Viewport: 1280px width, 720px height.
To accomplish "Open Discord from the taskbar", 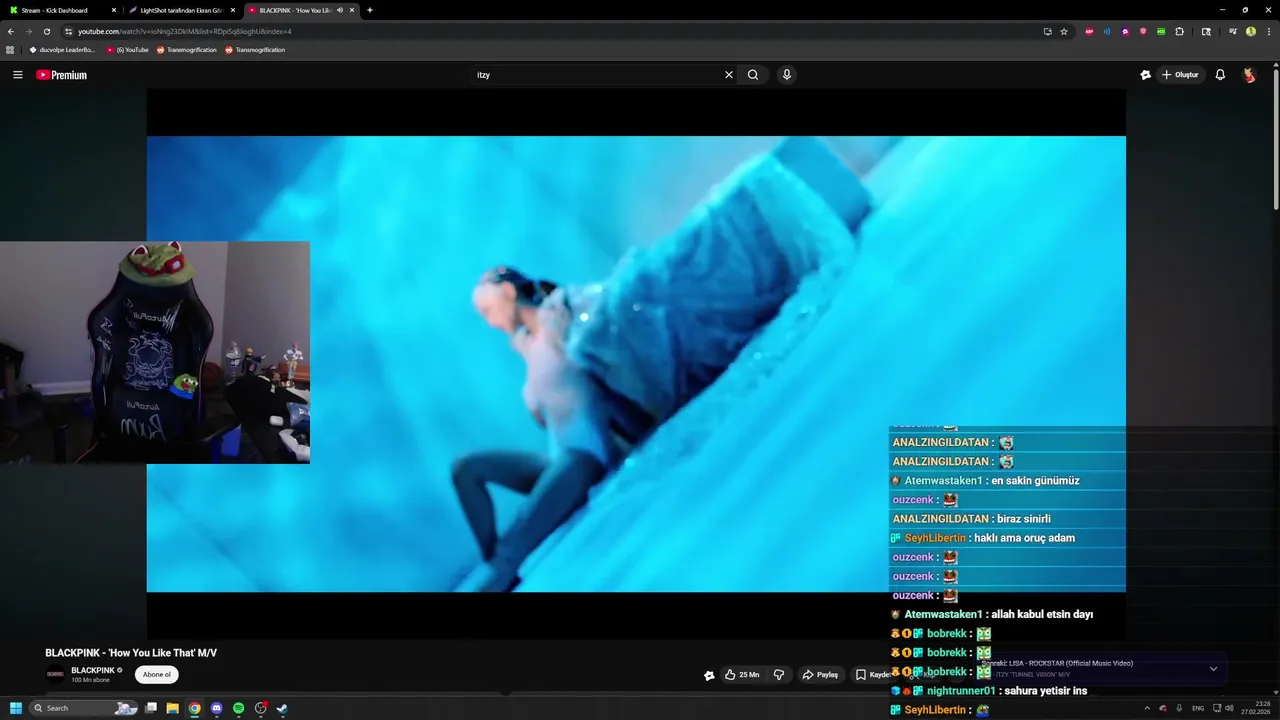I will point(217,708).
